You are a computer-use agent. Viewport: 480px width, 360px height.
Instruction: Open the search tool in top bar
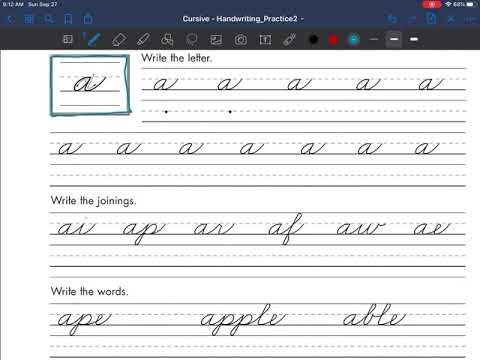pos(49,19)
